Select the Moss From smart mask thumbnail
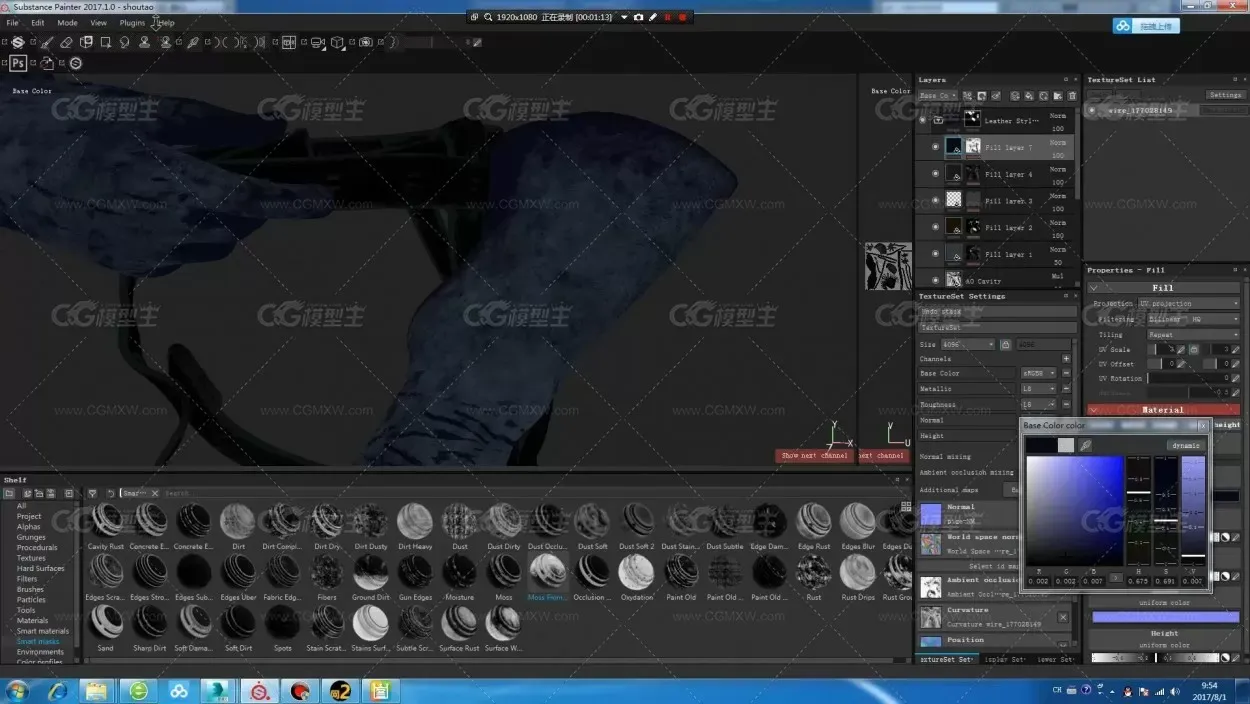This screenshot has width=1250, height=704. click(x=547, y=572)
